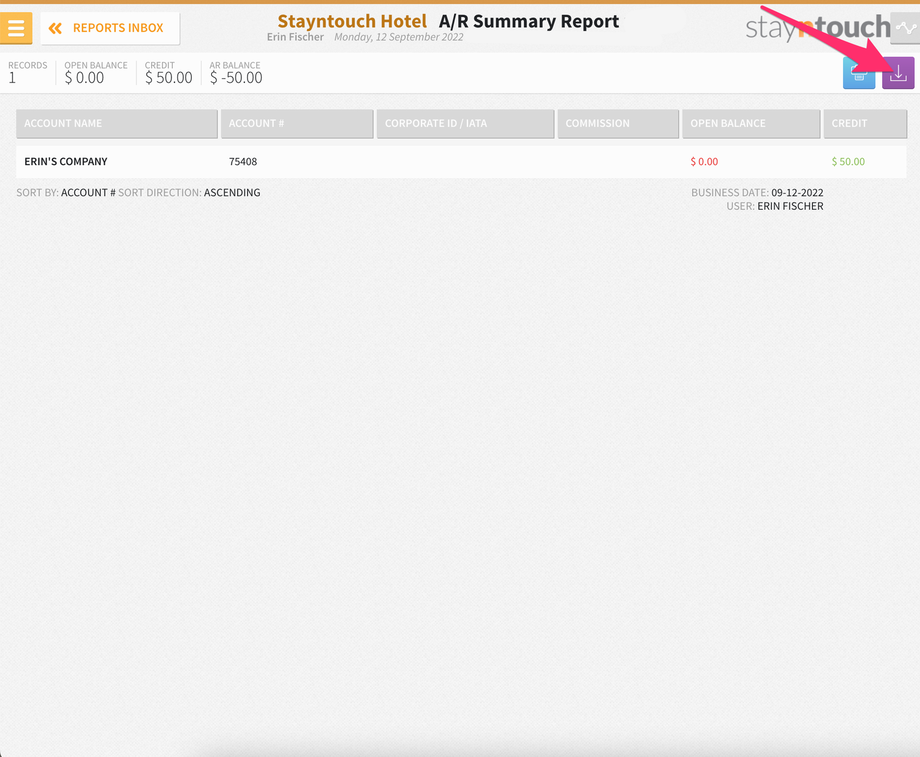Screen dimensions: 920x757
Task: Click the green $ 50.00 credit value
Action: tap(848, 161)
